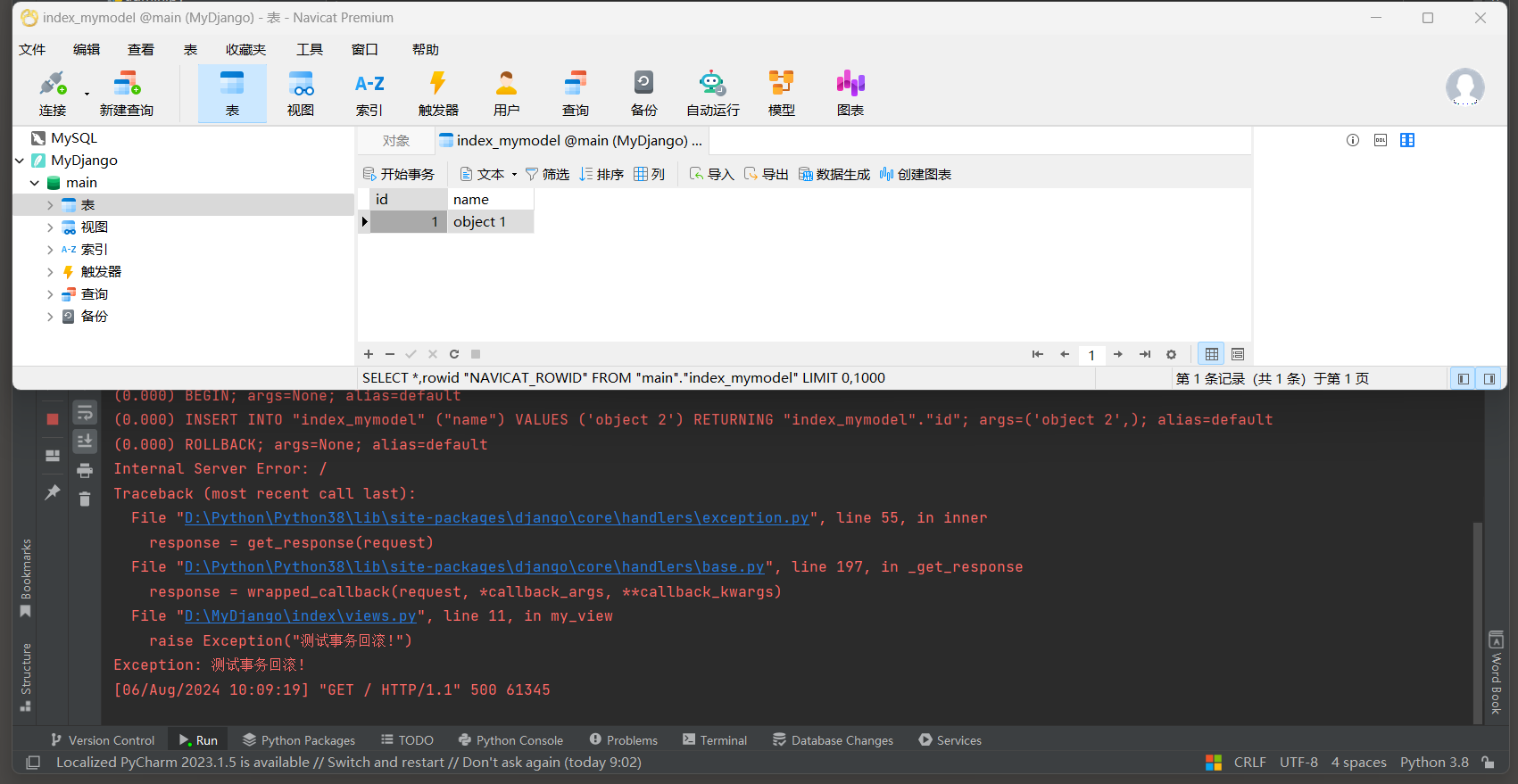Open the 自动运行 automation icon
The image size is (1518, 784).
point(712,94)
